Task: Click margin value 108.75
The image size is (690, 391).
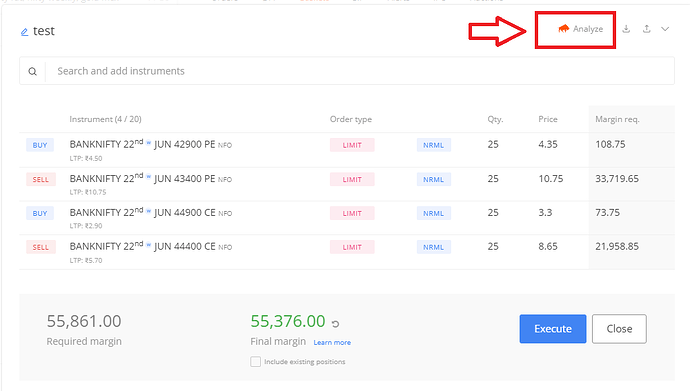Action: pyautogui.click(x=610, y=144)
